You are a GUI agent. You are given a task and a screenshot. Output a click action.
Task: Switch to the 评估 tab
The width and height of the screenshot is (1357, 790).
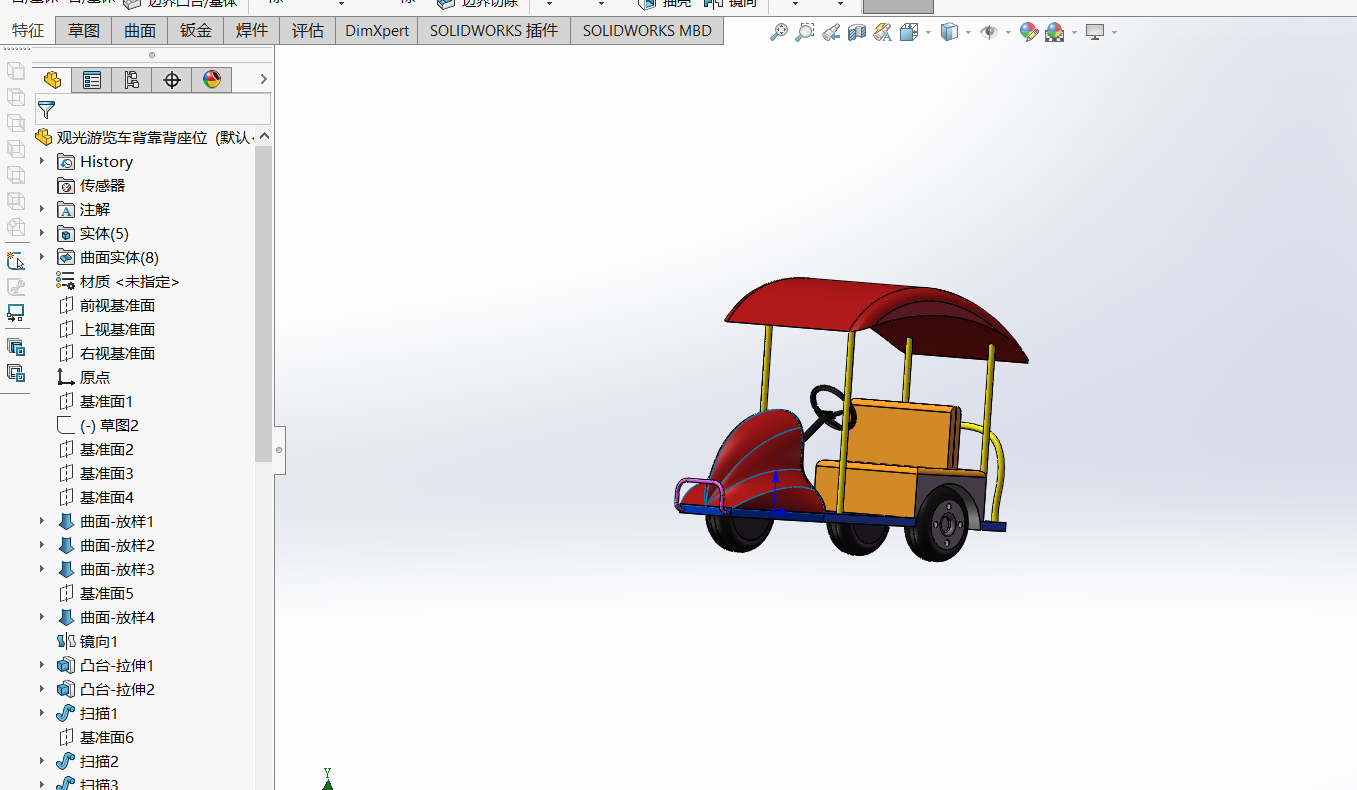[308, 30]
